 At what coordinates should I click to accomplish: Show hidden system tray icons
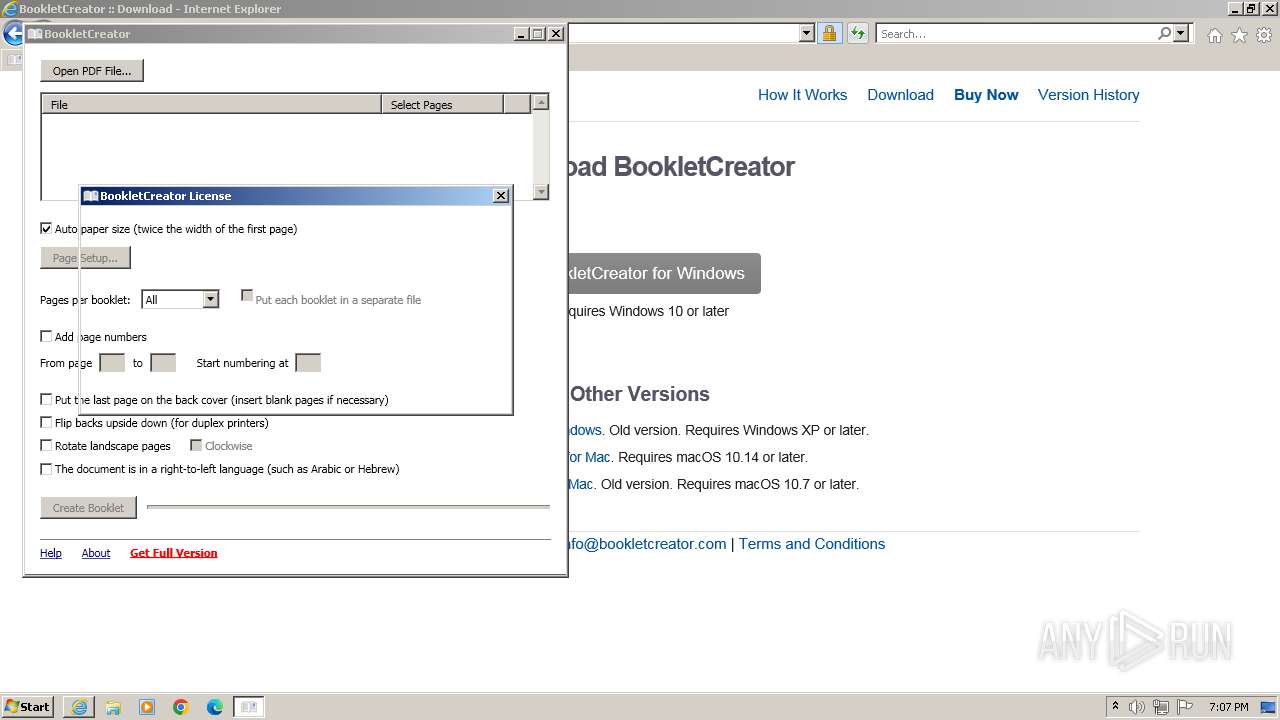pos(1115,707)
